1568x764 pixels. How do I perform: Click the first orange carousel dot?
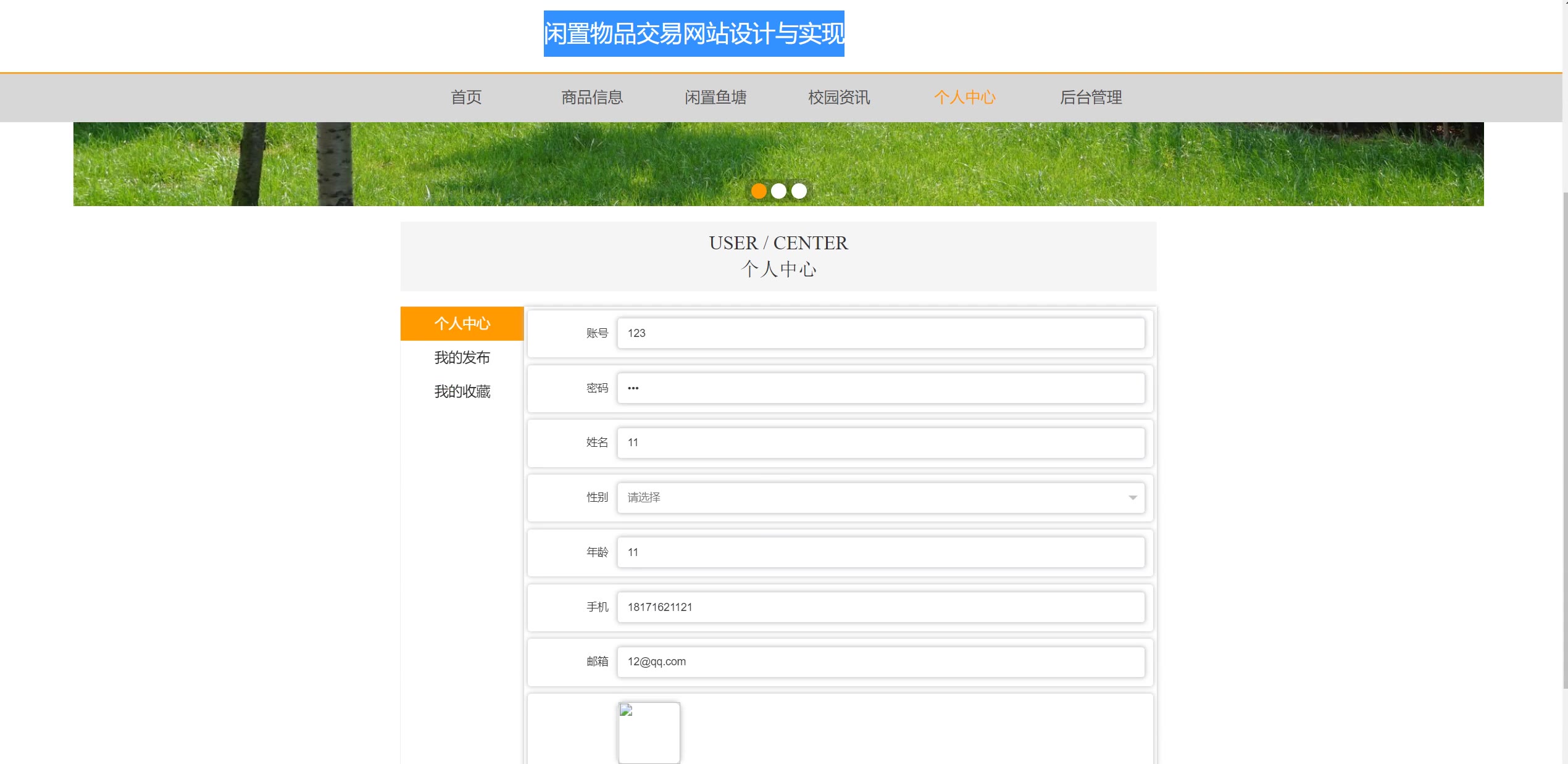tap(759, 191)
